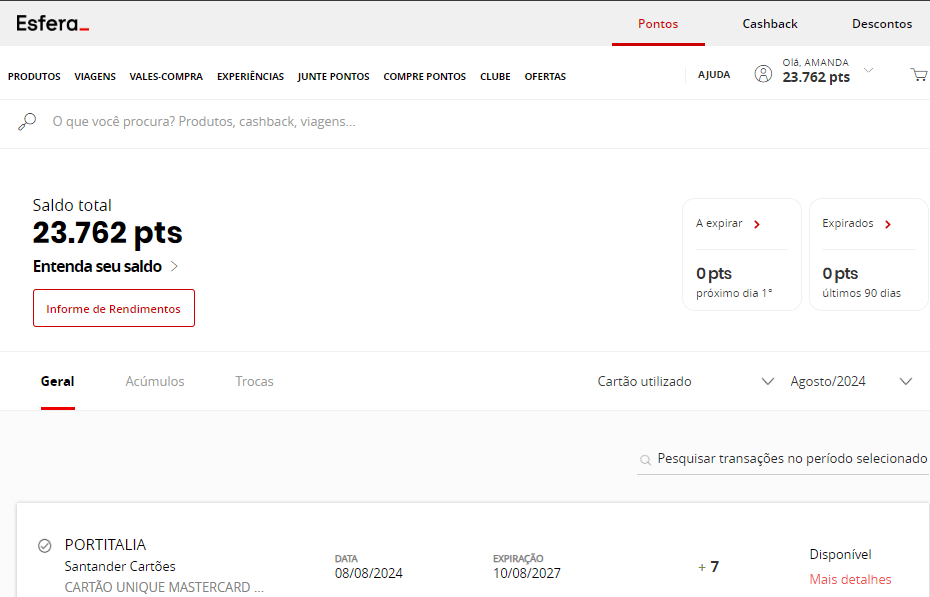Switch to the Cashback tab
This screenshot has width=930, height=597.
pos(769,23)
